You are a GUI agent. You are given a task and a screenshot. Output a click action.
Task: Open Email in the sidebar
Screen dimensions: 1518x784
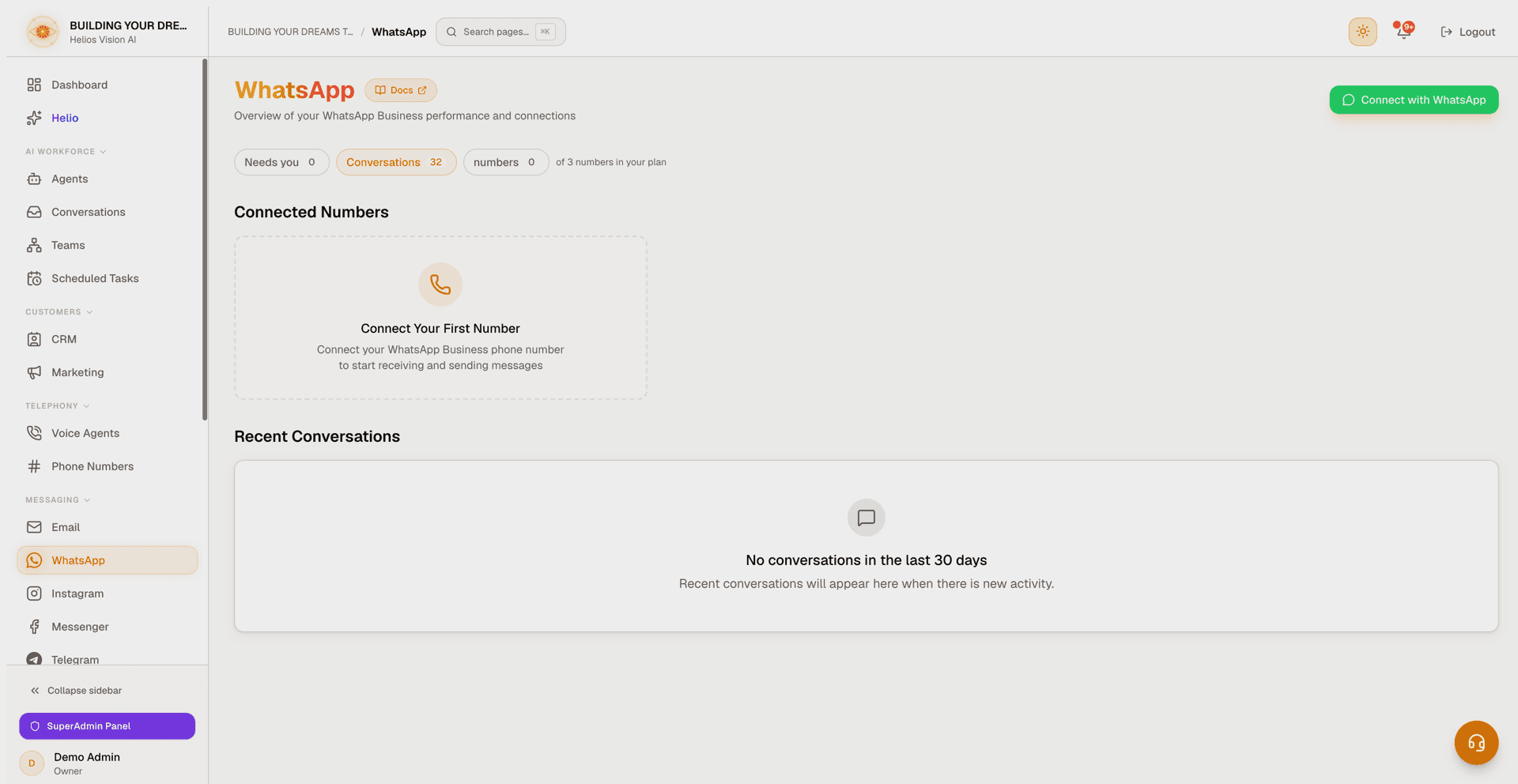[107, 527]
